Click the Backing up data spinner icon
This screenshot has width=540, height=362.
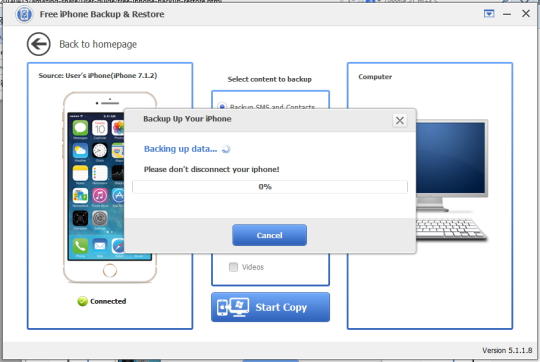tap(226, 149)
